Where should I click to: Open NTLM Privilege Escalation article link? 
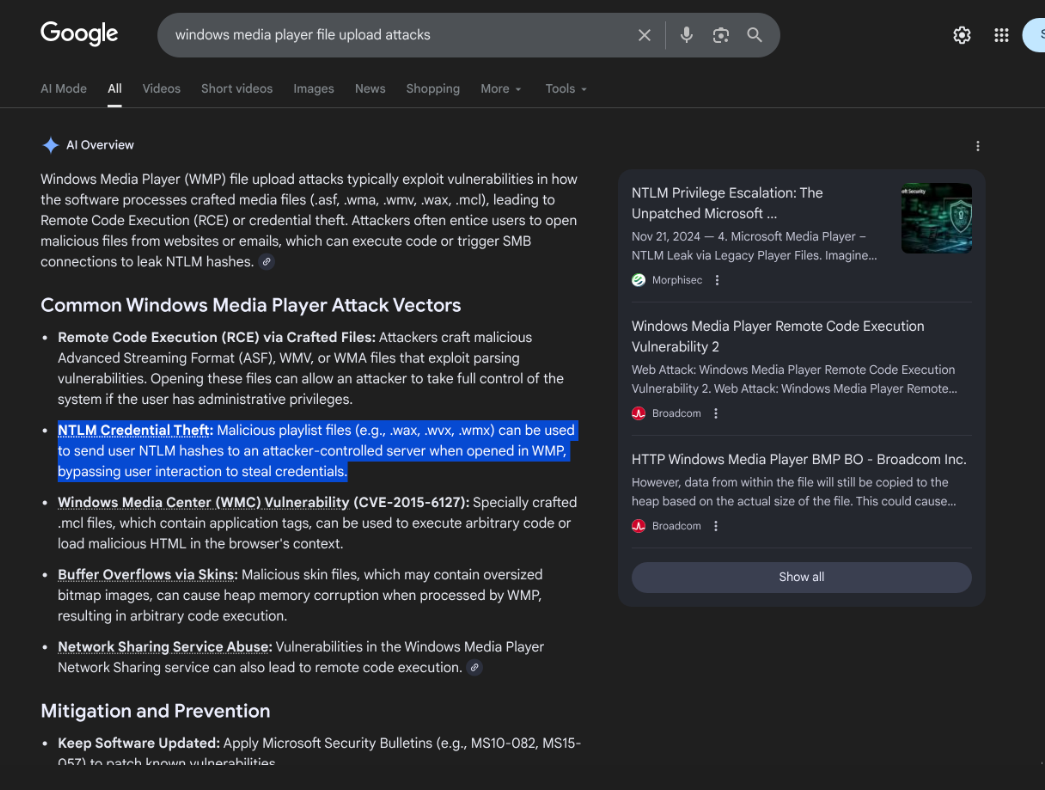727,203
